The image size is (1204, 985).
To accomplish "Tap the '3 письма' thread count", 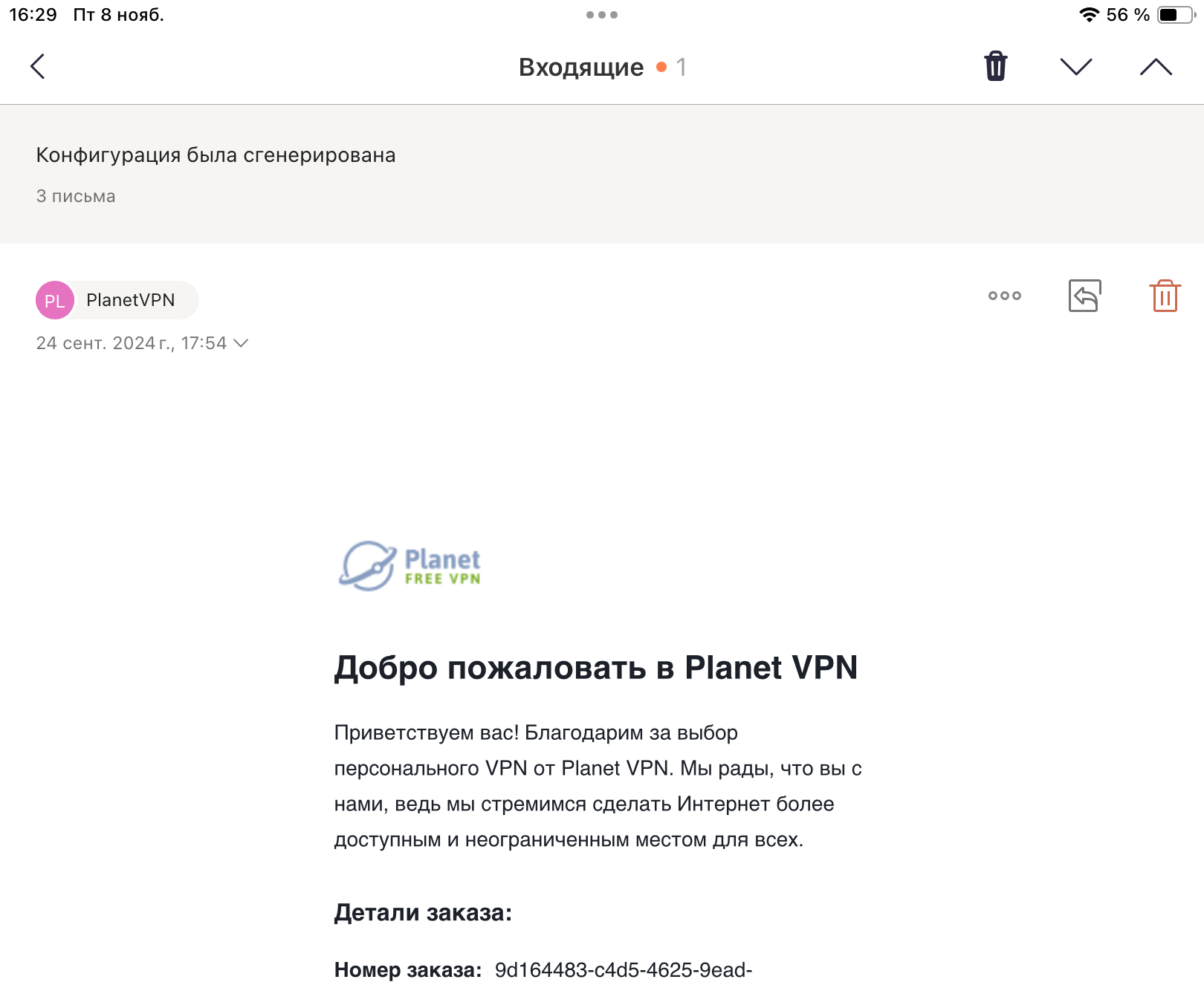I will pyautogui.click(x=76, y=196).
